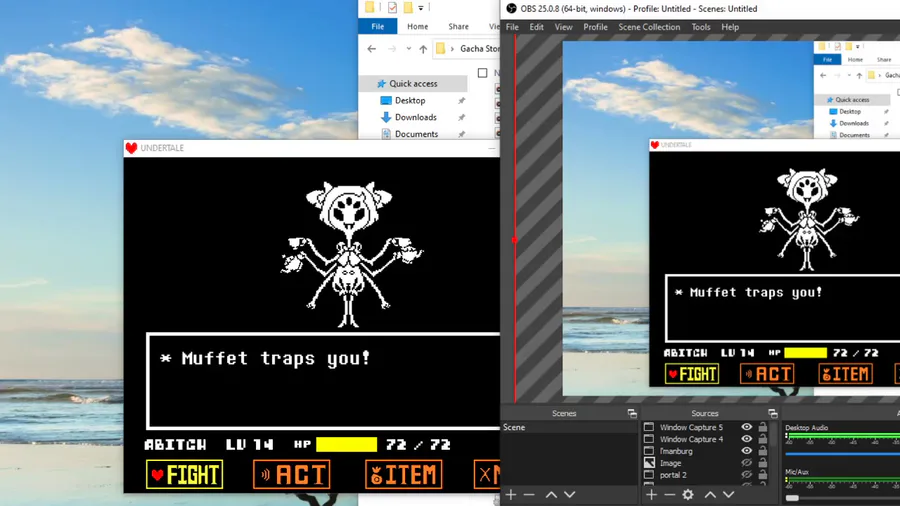Click Properties checkmark icon in Explorer toolbar

click(x=392, y=7)
